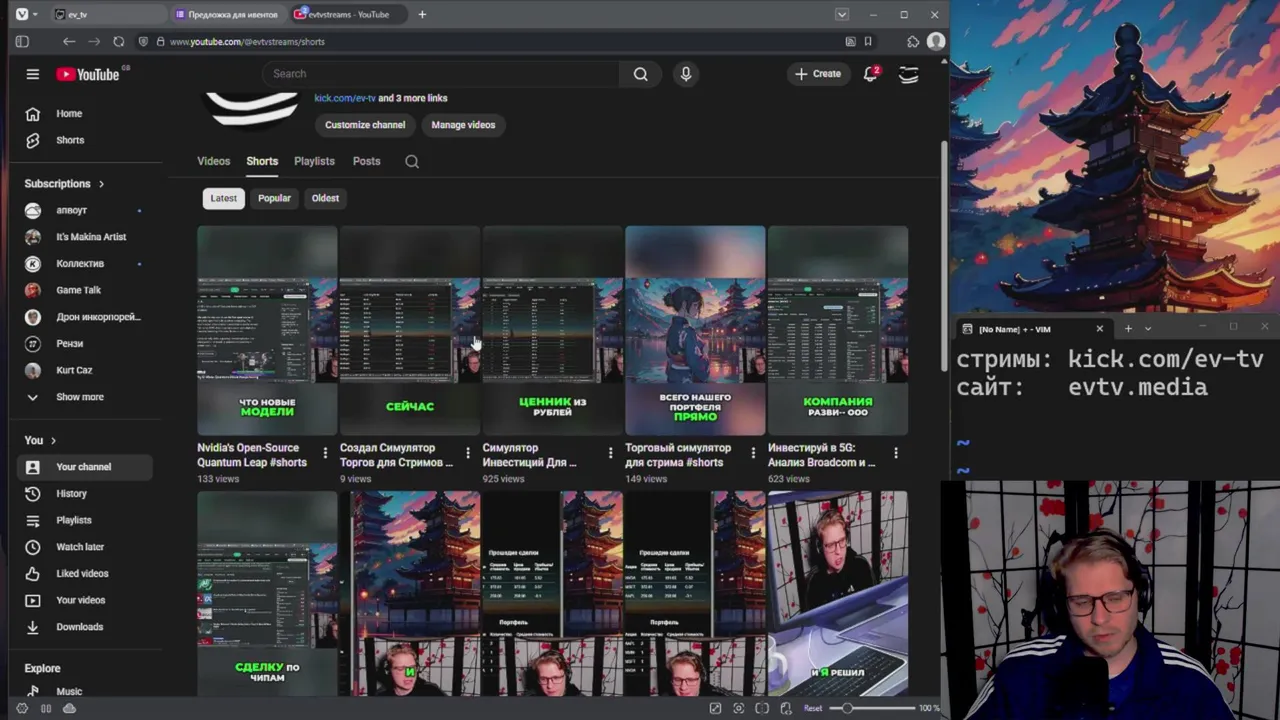Switch to the Предложка для ивентов browser tab
The image size is (1280, 720).
pos(226,14)
